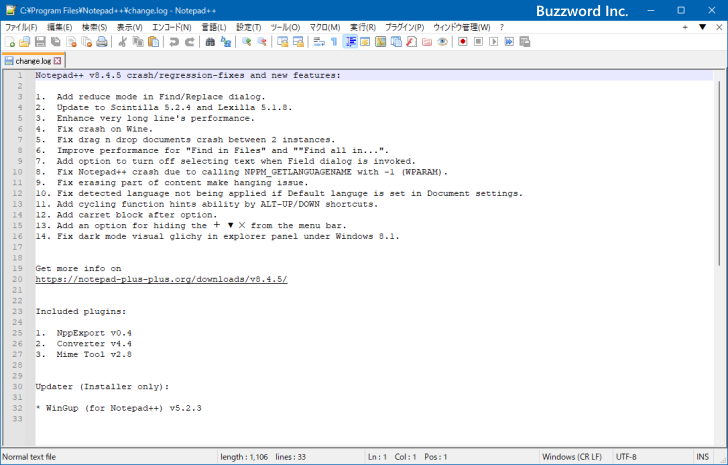Select the change.log tab
Screen dimensions: 728x465
(x=32, y=61)
